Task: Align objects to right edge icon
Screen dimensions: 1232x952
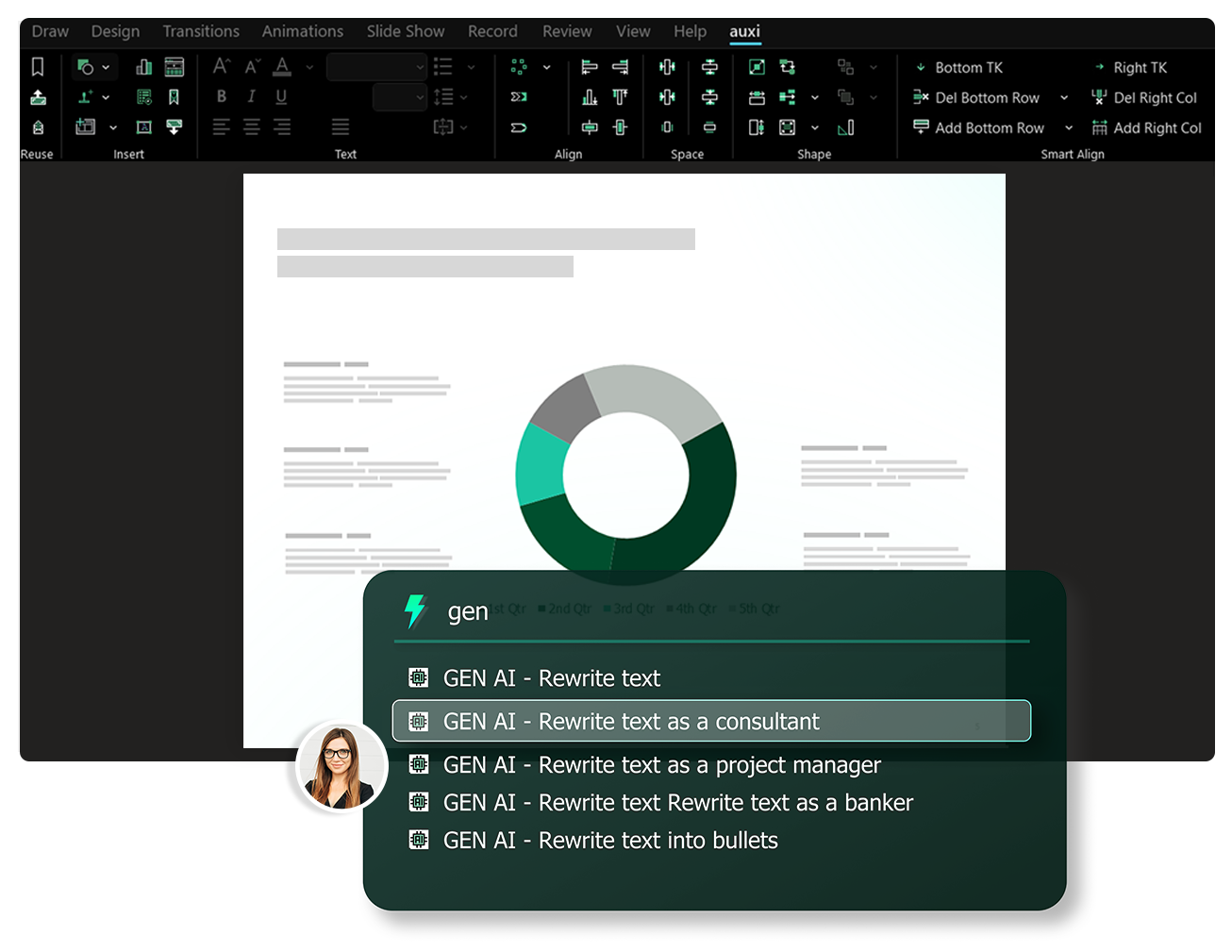Action: click(620, 67)
